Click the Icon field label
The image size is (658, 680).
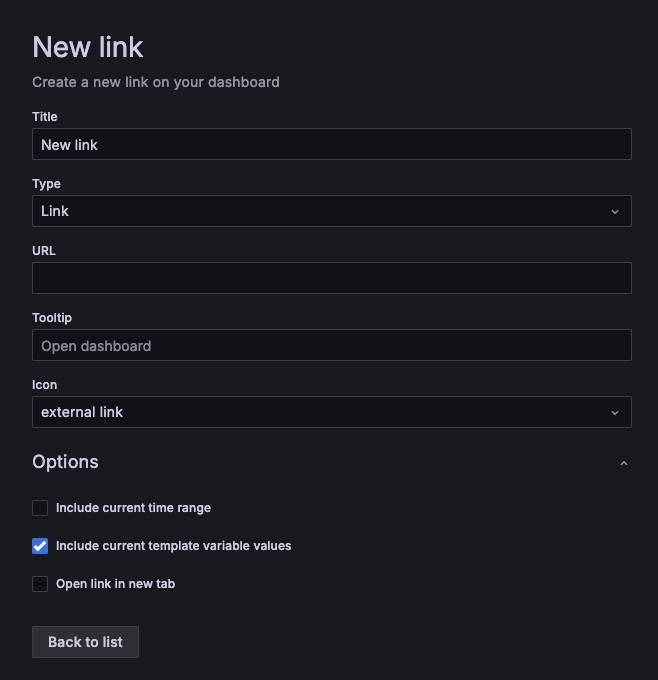(44, 385)
